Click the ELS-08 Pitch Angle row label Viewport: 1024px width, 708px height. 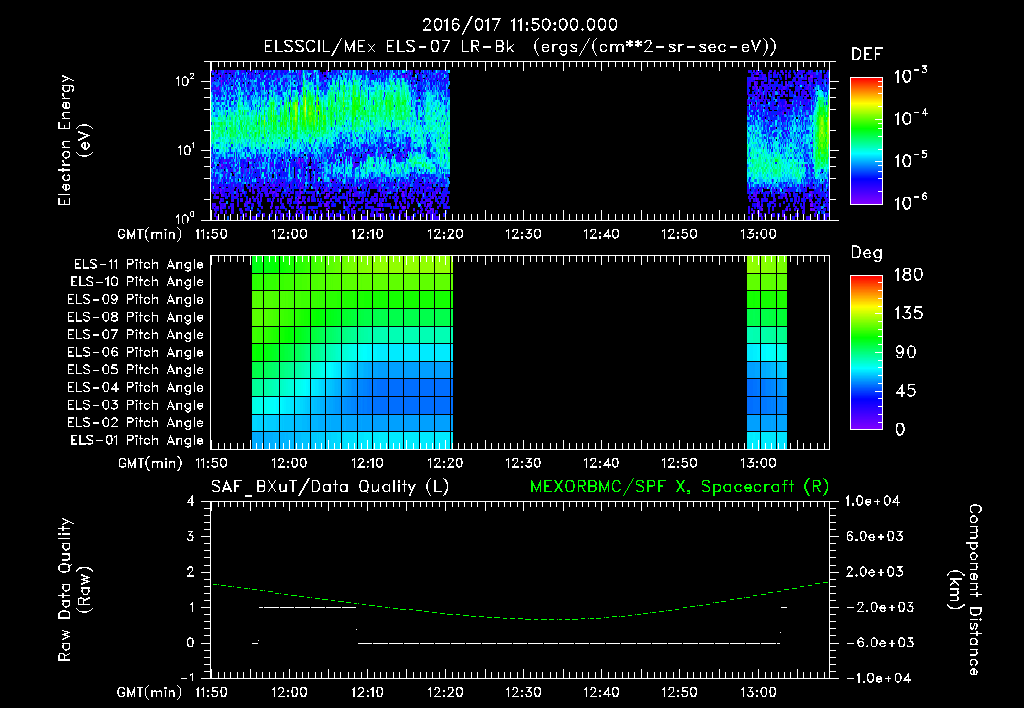point(135,317)
